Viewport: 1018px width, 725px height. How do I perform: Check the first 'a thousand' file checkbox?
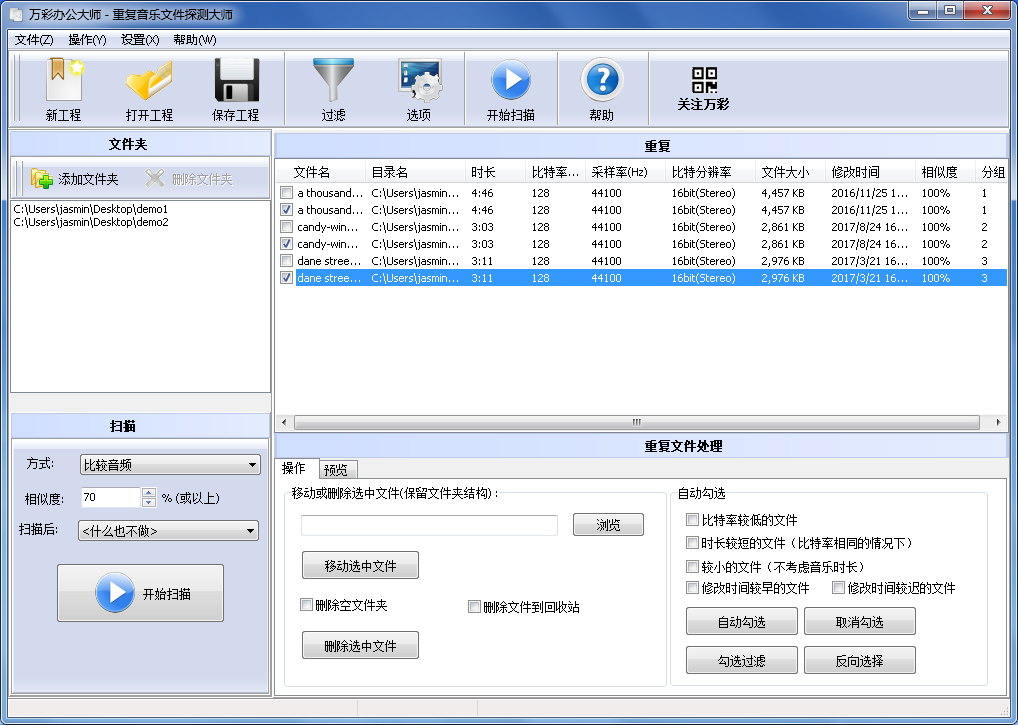point(287,193)
